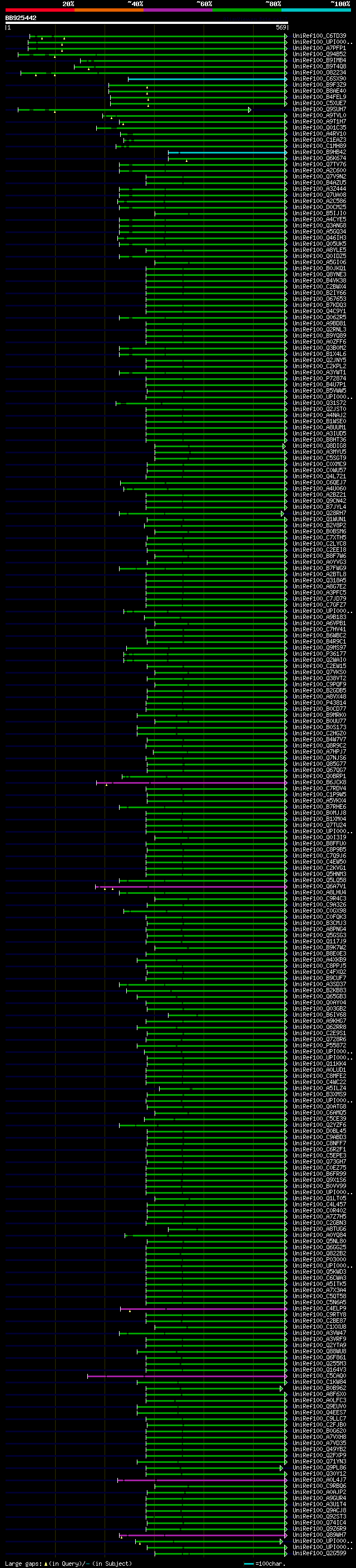The image size is (356, 1568).
Task: Click the UniRef100_B0JKQ1 label
Action: (x=319, y=269)
